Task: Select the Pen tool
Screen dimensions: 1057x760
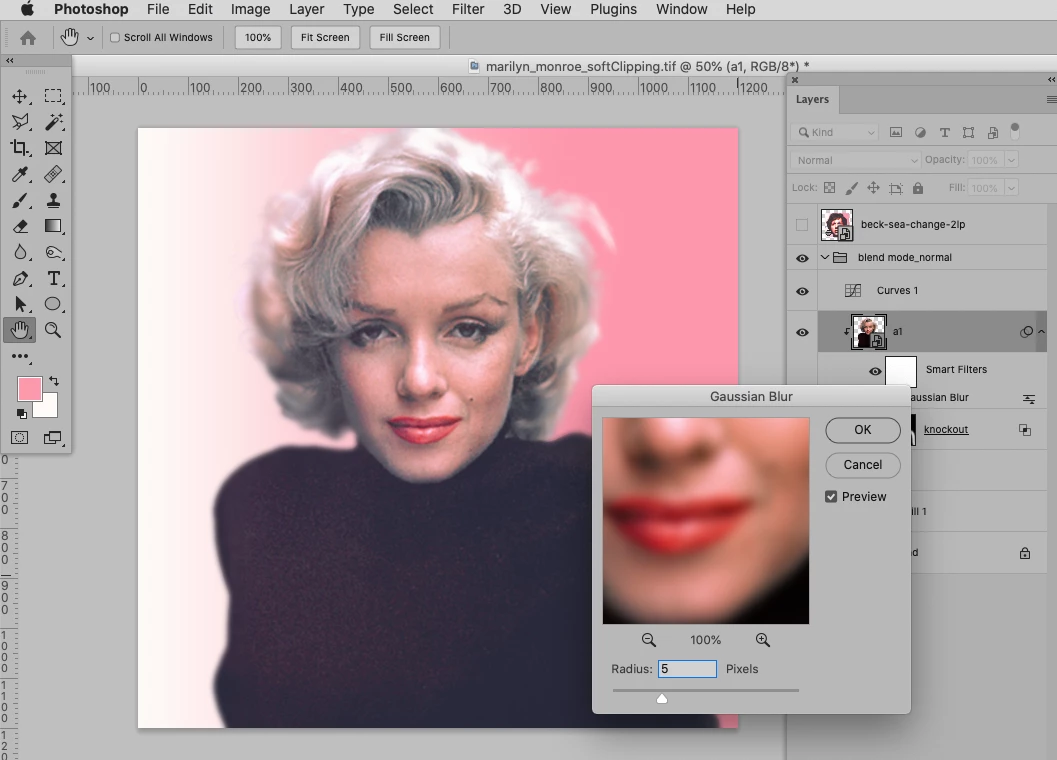Action: 20,279
